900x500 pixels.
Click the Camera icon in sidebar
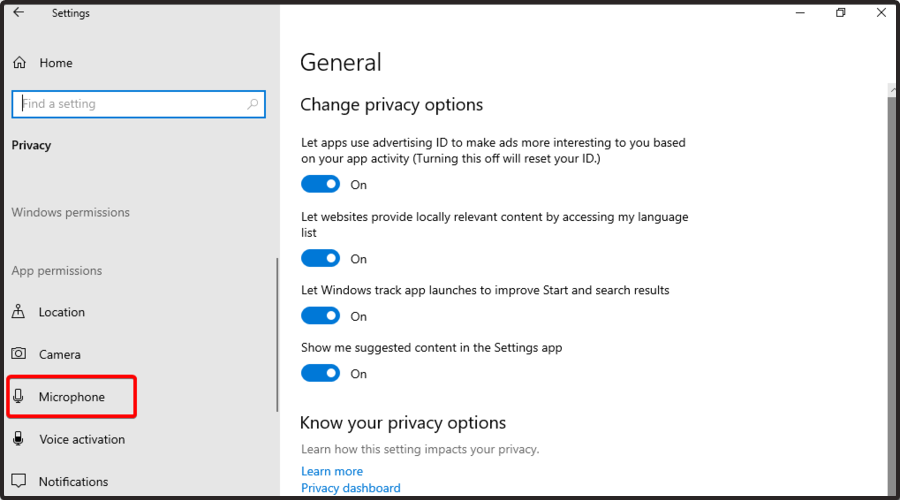pyautogui.click(x=18, y=353)
